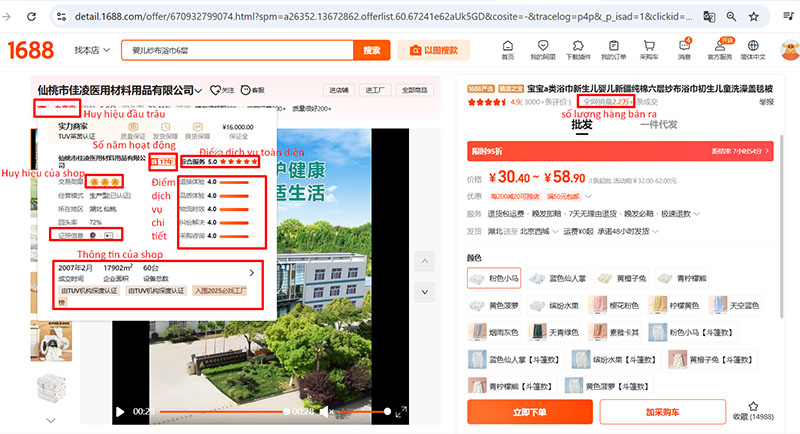This screenshot has width=800, height=434.
Task: Open the 消息 messages icon with badge
Action: [x=684, y=46]
